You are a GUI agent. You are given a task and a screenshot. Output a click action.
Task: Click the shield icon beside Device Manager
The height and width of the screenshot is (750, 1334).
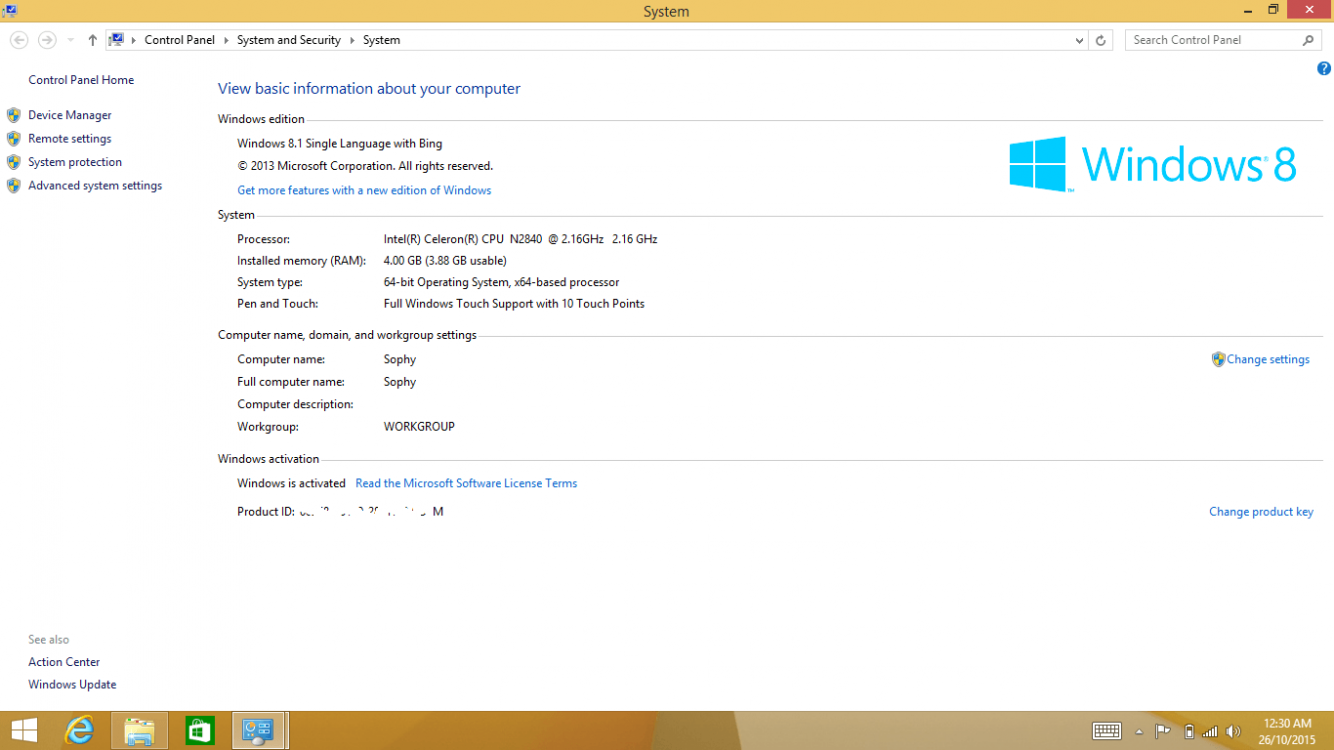point(13,115)
